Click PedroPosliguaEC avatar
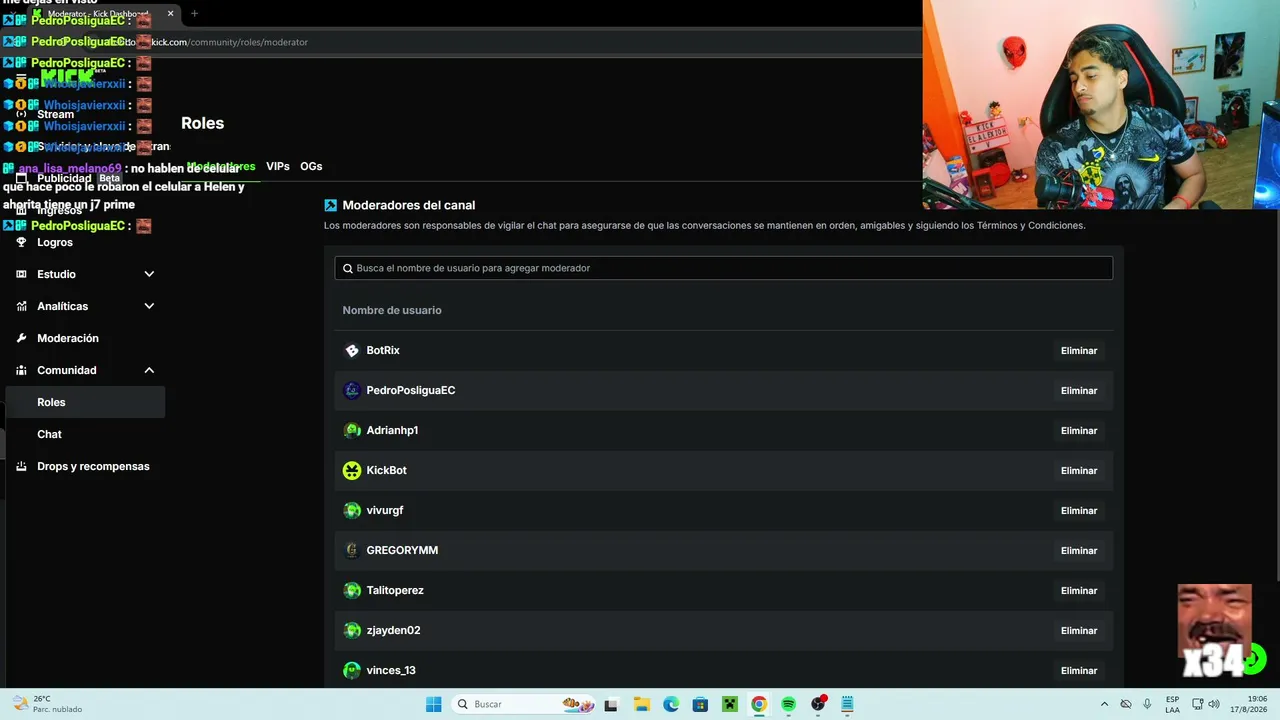This screenshot has width=1280, height=720. click(x=352, y=390)
